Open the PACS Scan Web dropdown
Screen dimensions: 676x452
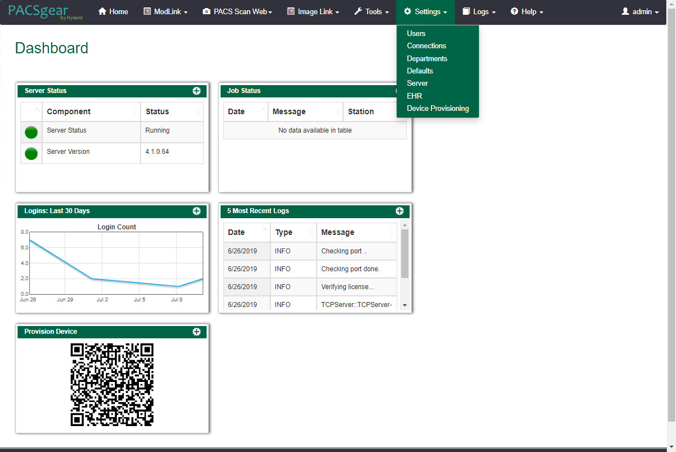pyautogui.click(x=237, y=12)
